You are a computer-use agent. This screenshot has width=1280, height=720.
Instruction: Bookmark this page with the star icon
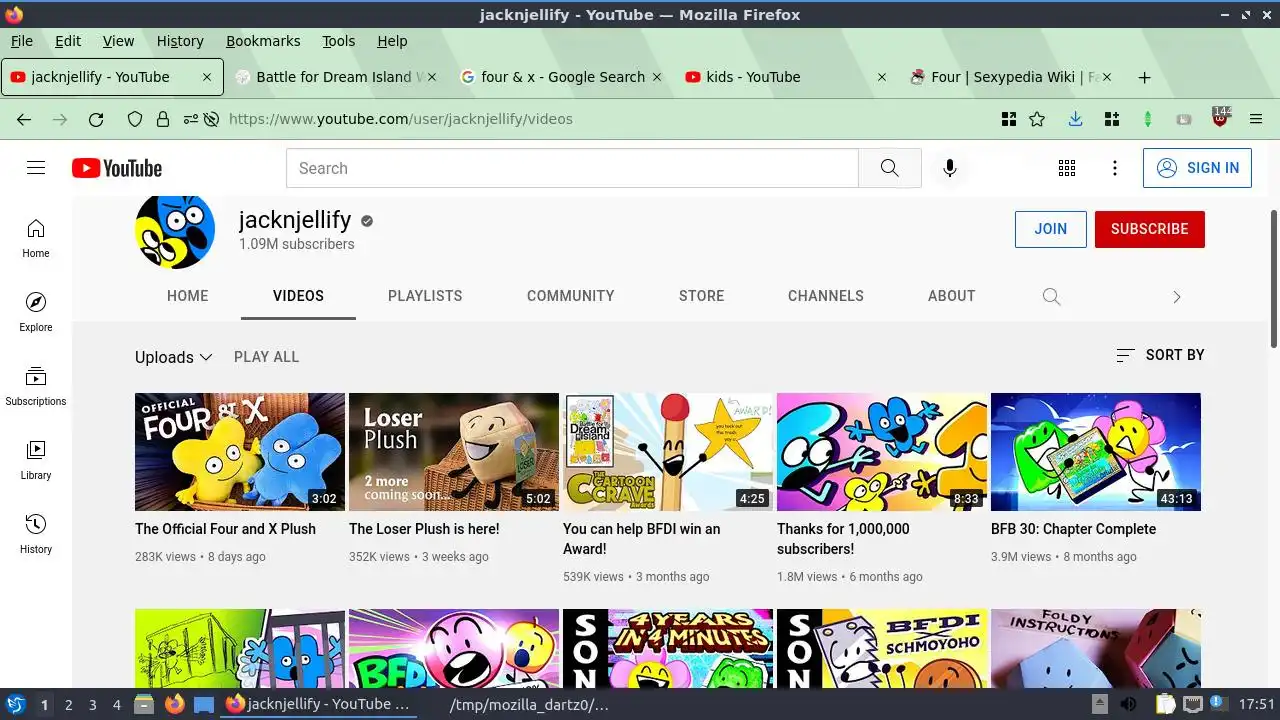point(1037,119)
